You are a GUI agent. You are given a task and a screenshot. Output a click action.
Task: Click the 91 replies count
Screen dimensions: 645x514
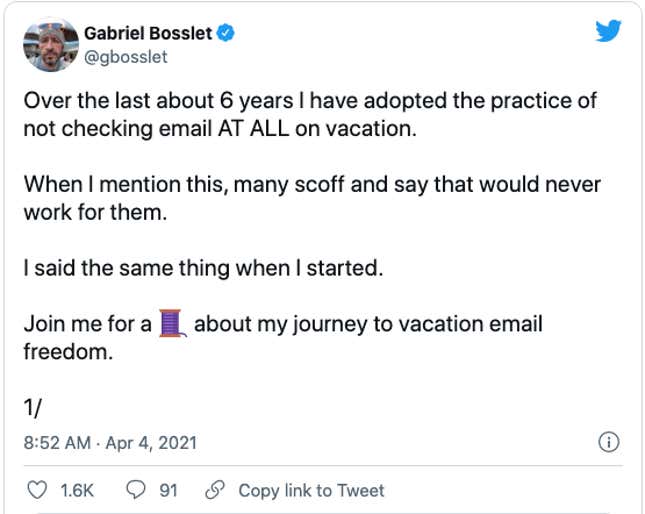169,491
